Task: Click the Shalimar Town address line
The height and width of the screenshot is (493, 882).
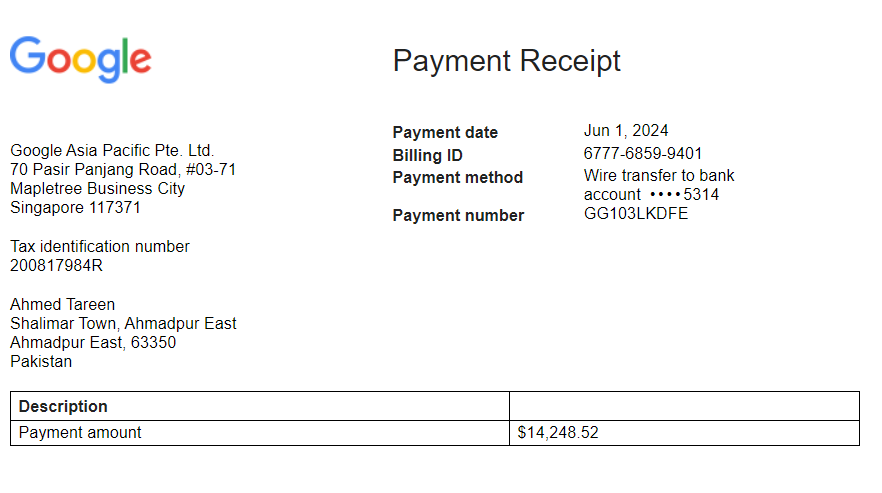Action: coord(123,324)
